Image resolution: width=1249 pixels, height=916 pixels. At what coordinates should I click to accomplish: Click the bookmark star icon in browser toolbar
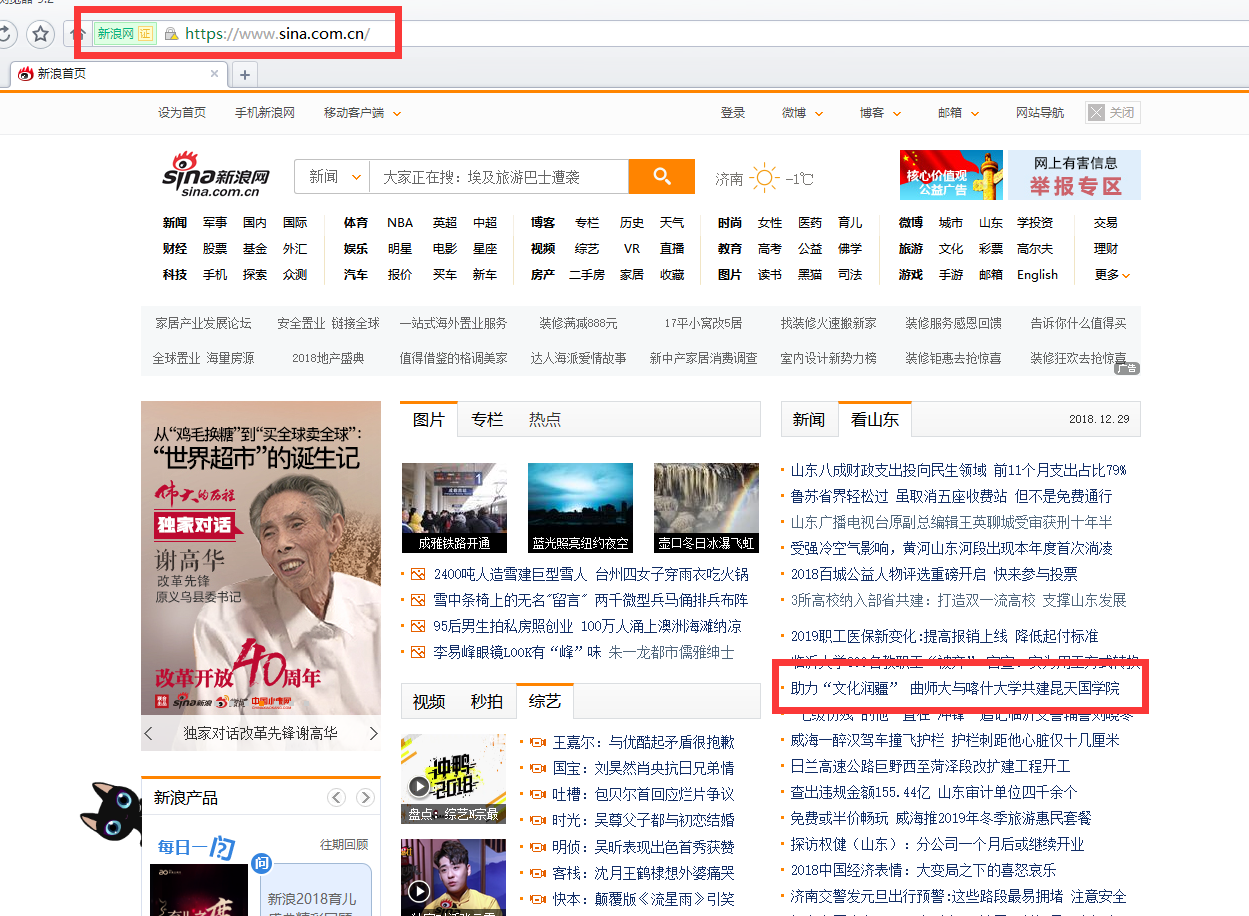[40, 34]
